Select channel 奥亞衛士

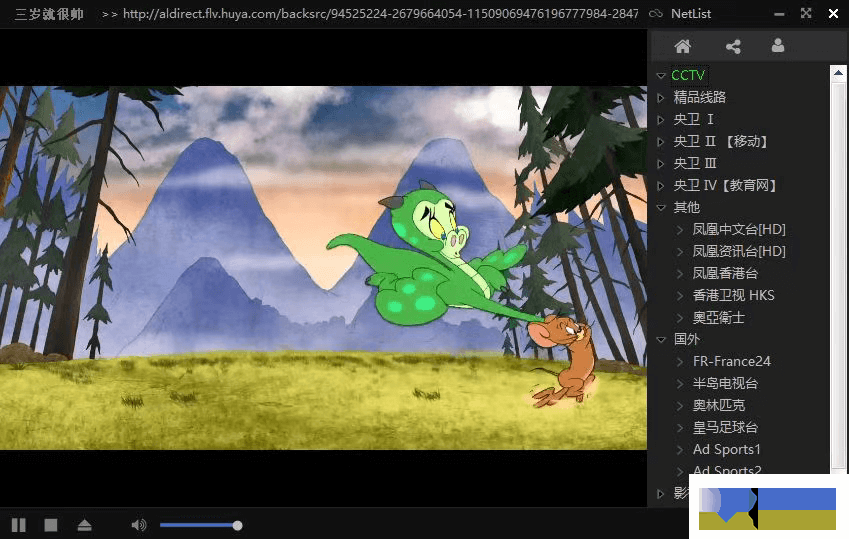point(719,317)
